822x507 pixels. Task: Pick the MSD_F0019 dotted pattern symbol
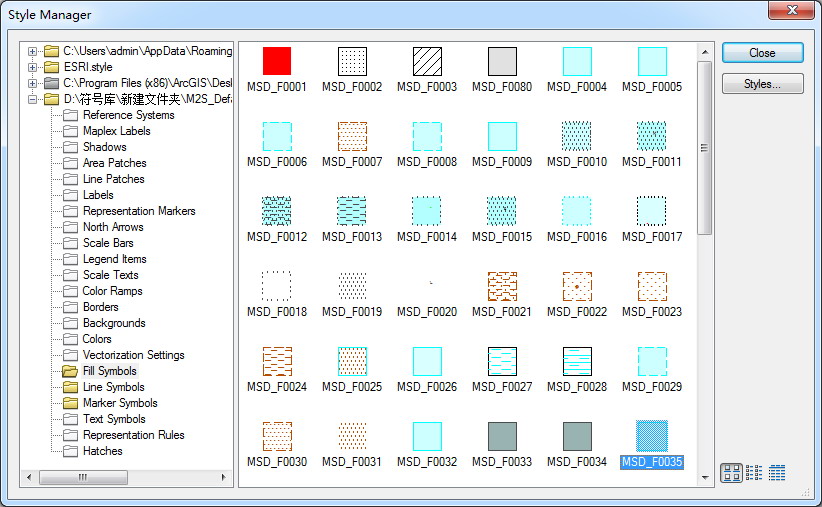point(352,286)
